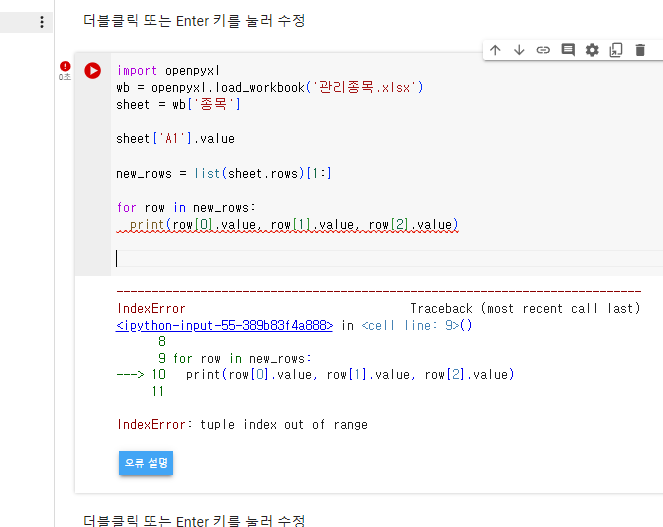This screenshot has height=527, width=663.
Task: Open the three-dot menu at left
Action: coord(41,22)
